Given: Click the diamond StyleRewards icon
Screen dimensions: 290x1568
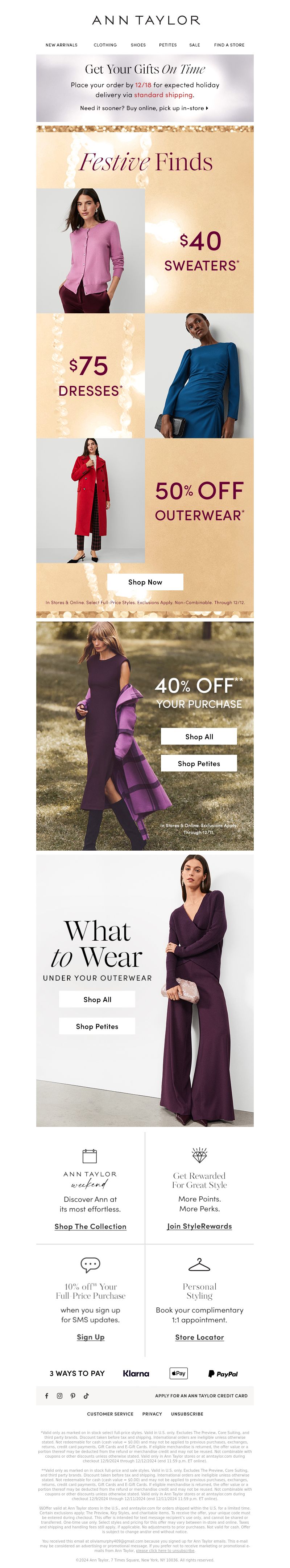Looking at the screenshot, I should pyautogui.click(x=199, y=1155).
